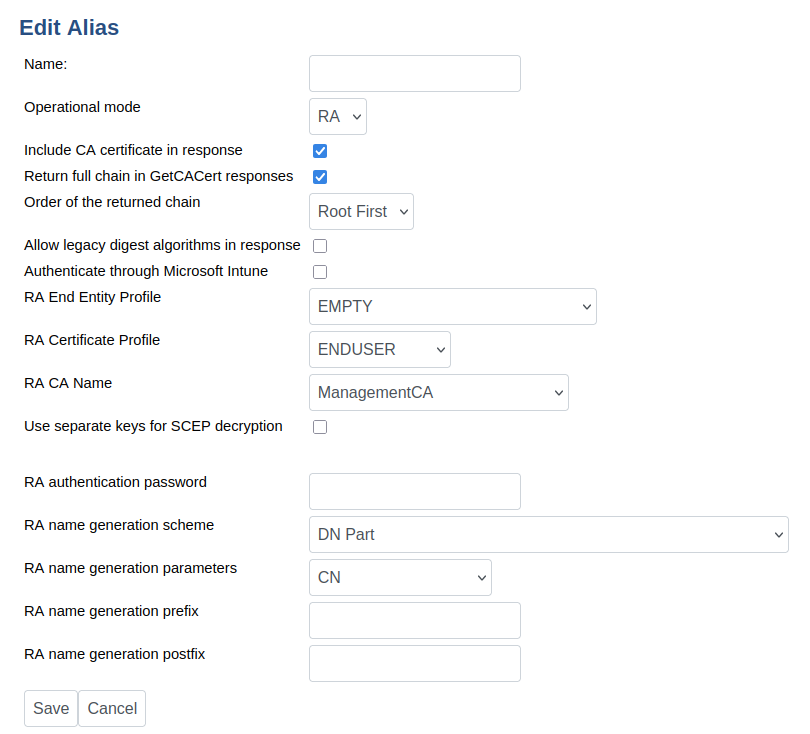The height and width of the screenshot is (734, 810).
Task: Click the RA authentication password field
Action: tap(414, 491)
